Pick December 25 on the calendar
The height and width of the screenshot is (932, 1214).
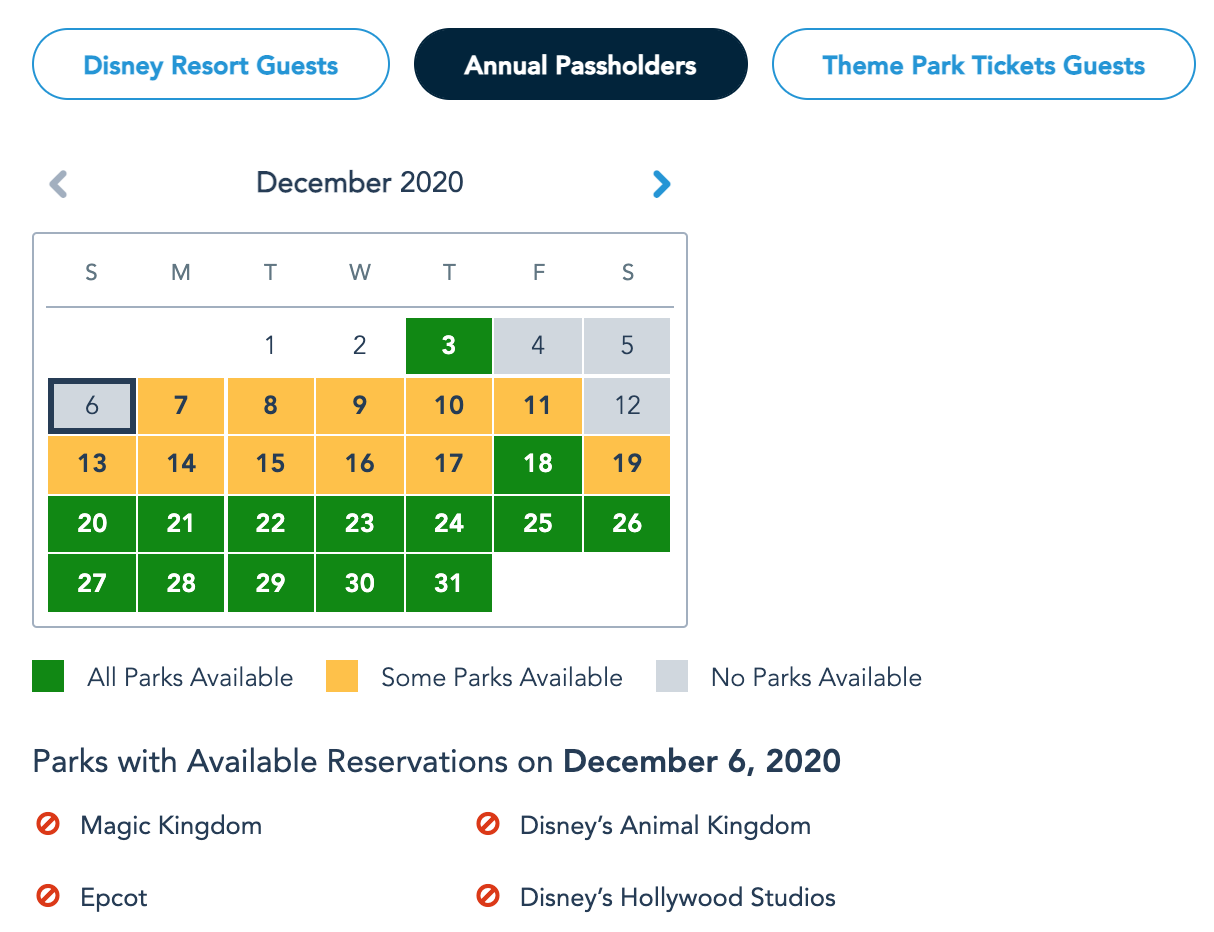538,523
